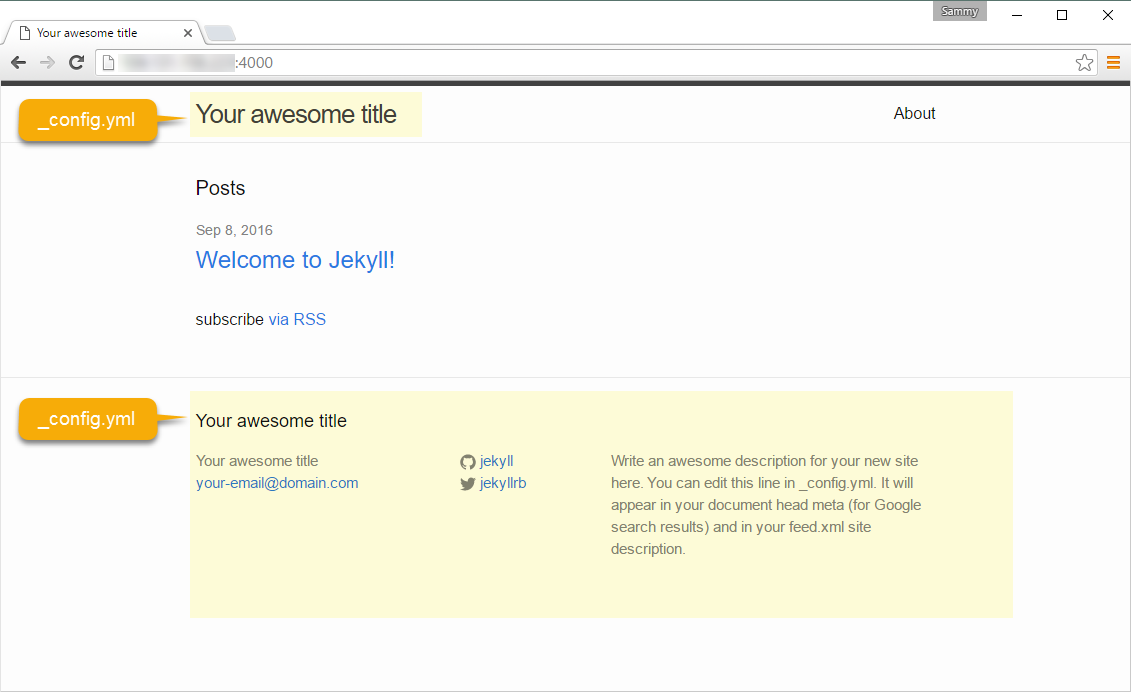Screen dimensions: 1131x692
Task: Open the jekyllrb Twitter link
Action: point(503,483)
